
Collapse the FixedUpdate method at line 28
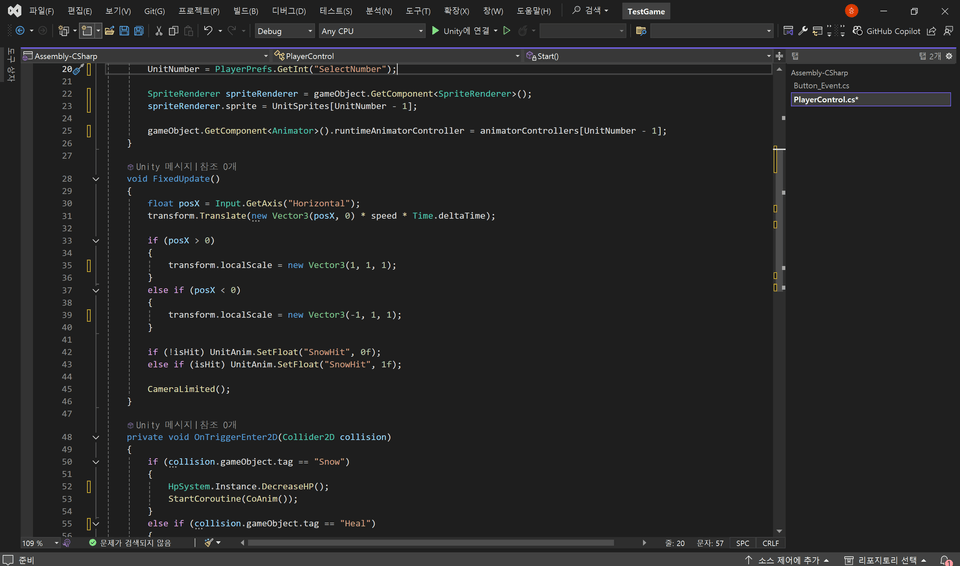coord(96,179)
